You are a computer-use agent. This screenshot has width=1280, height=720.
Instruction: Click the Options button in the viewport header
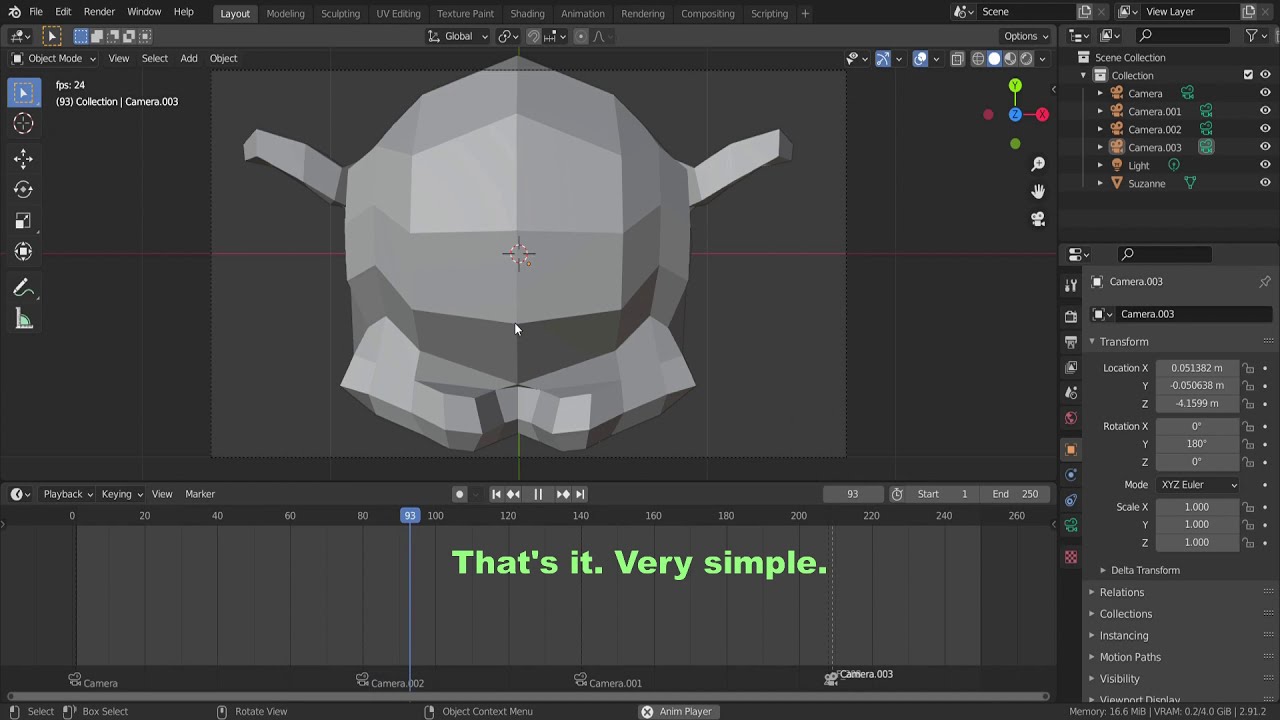pyautogui.click(x=1023, y=36)
